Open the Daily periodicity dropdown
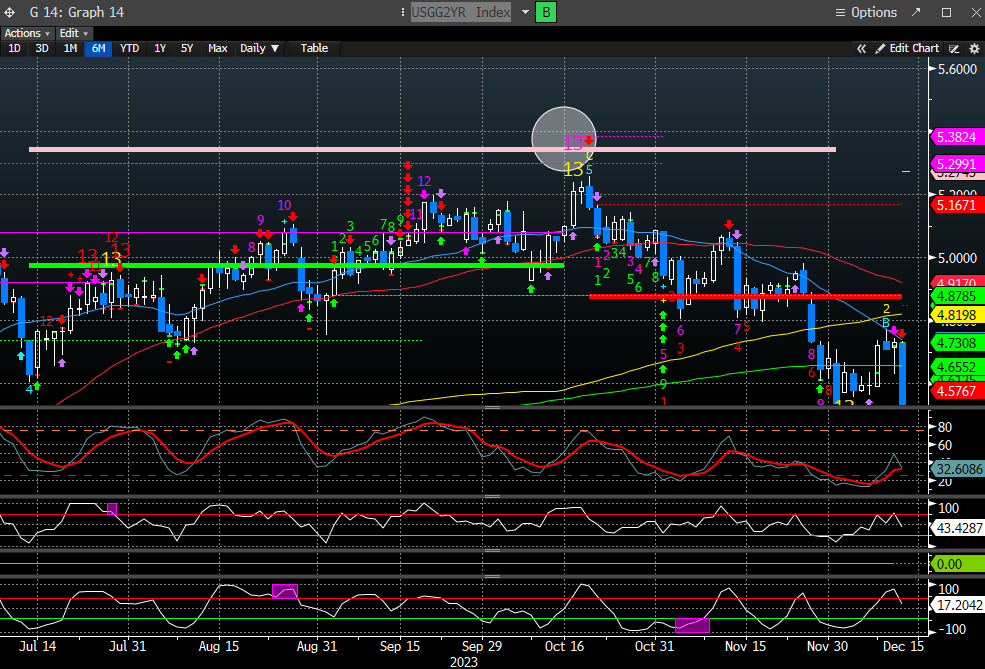Image resolution: width=985 pixels, height=669 pixels. (x=259, y=48)
